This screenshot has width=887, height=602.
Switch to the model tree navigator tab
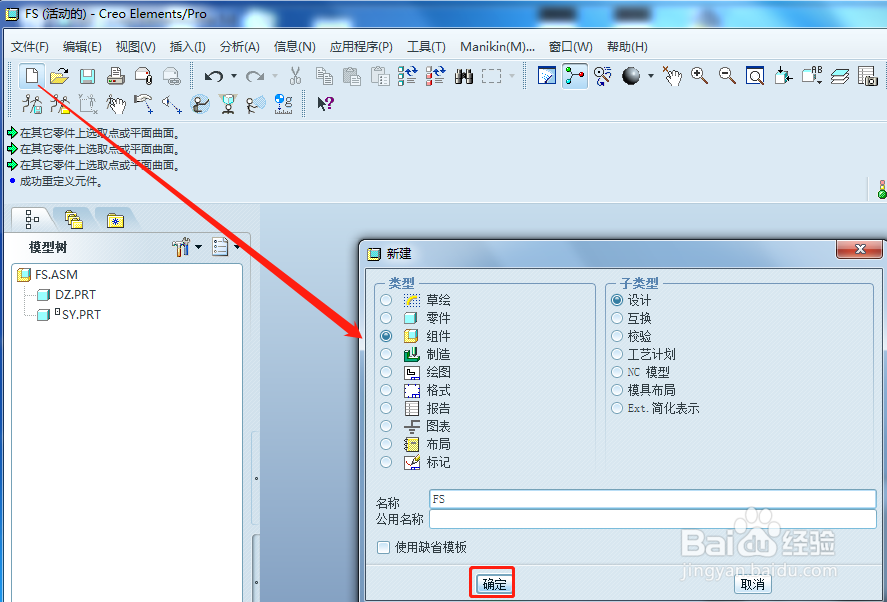(x=32, y=219)
